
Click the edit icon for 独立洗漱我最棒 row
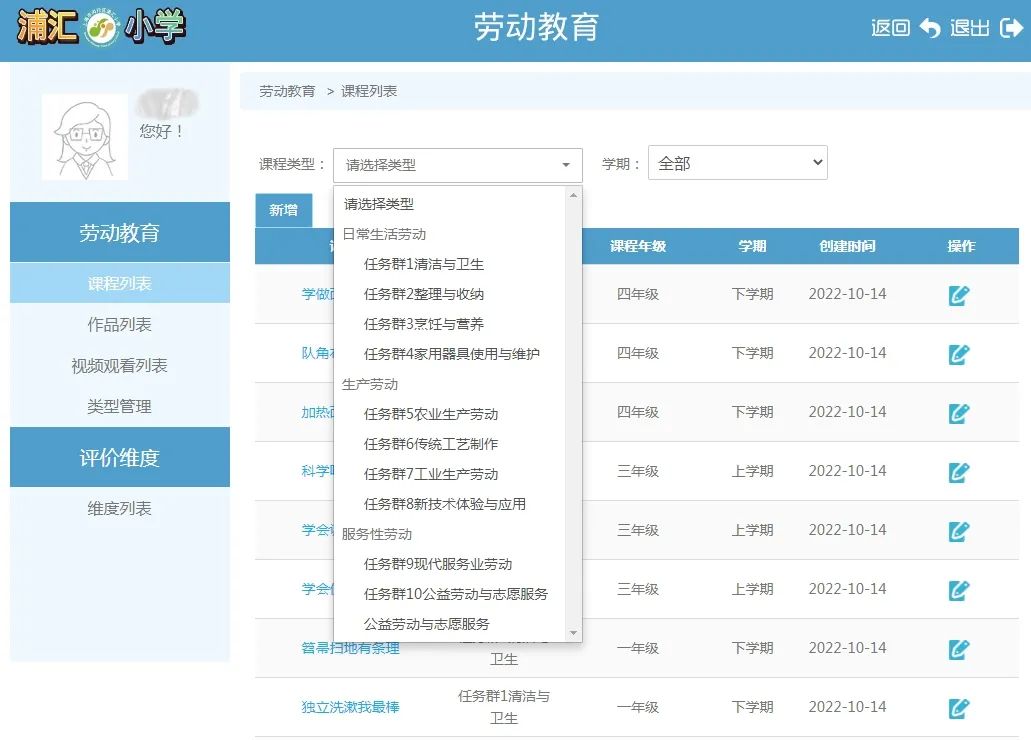pos(959,708)
